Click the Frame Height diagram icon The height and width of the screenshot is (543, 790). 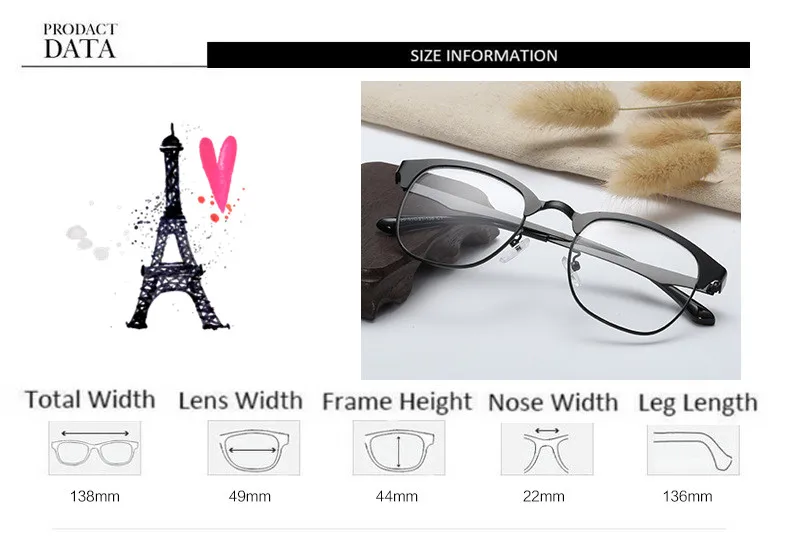(399, 448)
